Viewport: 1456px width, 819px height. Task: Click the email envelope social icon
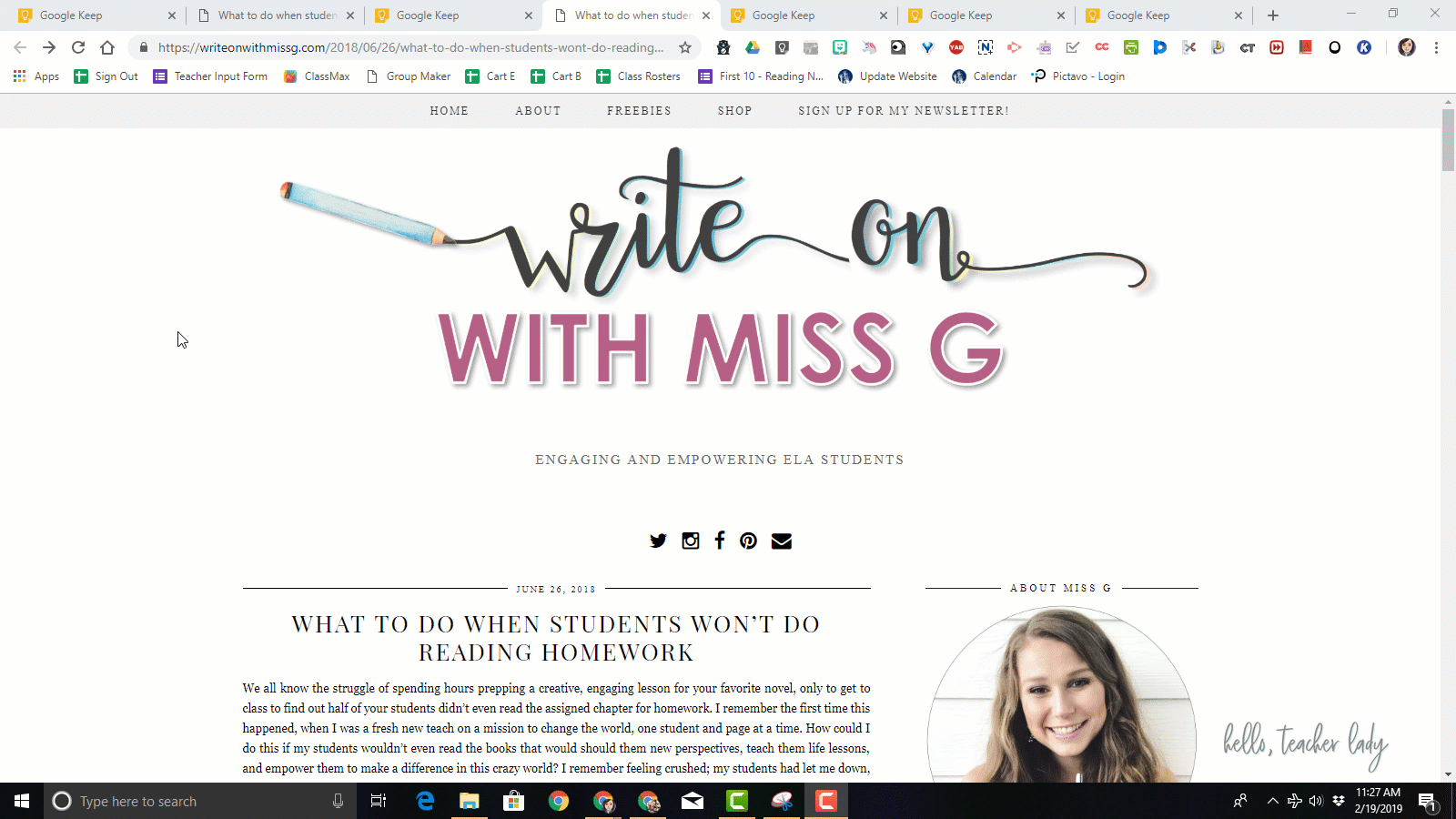click(782, 541)
